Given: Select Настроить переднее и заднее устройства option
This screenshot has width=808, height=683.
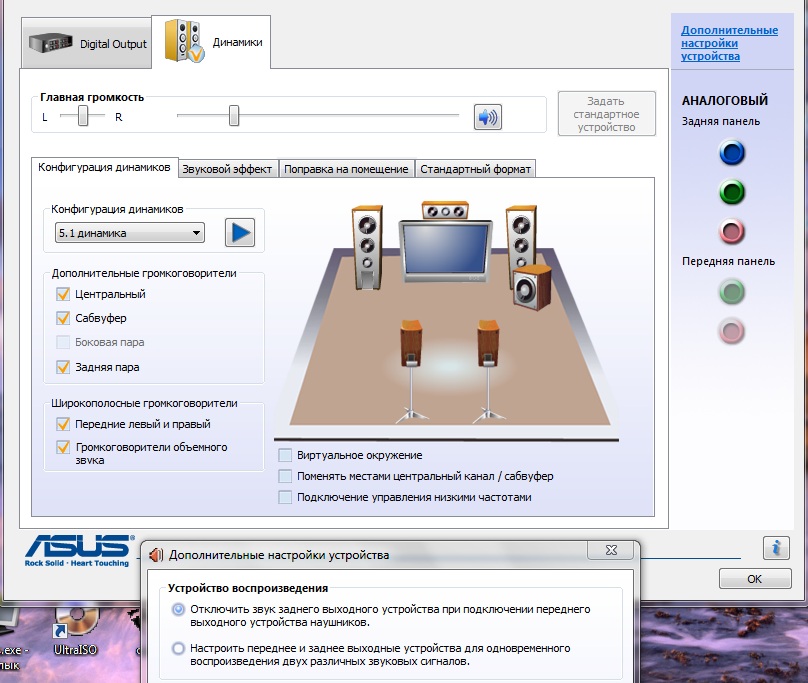Looking at the screenshot, I should tap(178, 648).
